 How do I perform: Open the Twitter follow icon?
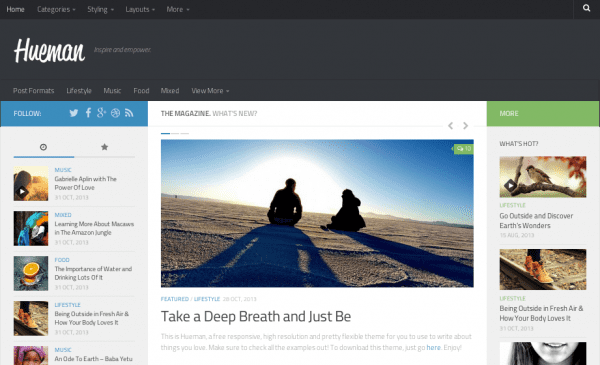point(74,113)
